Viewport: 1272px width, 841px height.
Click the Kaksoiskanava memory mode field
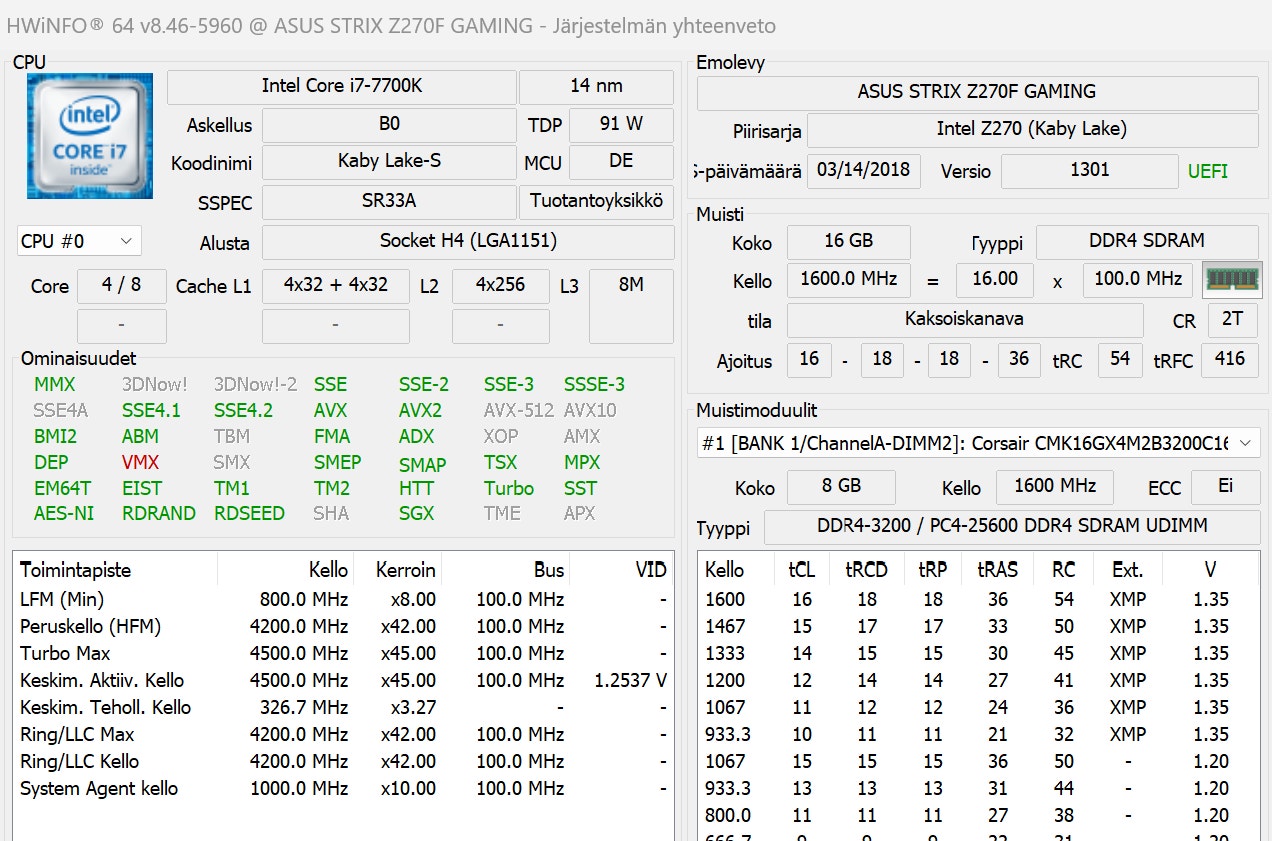pyautogui.click(x=965, y=320)
